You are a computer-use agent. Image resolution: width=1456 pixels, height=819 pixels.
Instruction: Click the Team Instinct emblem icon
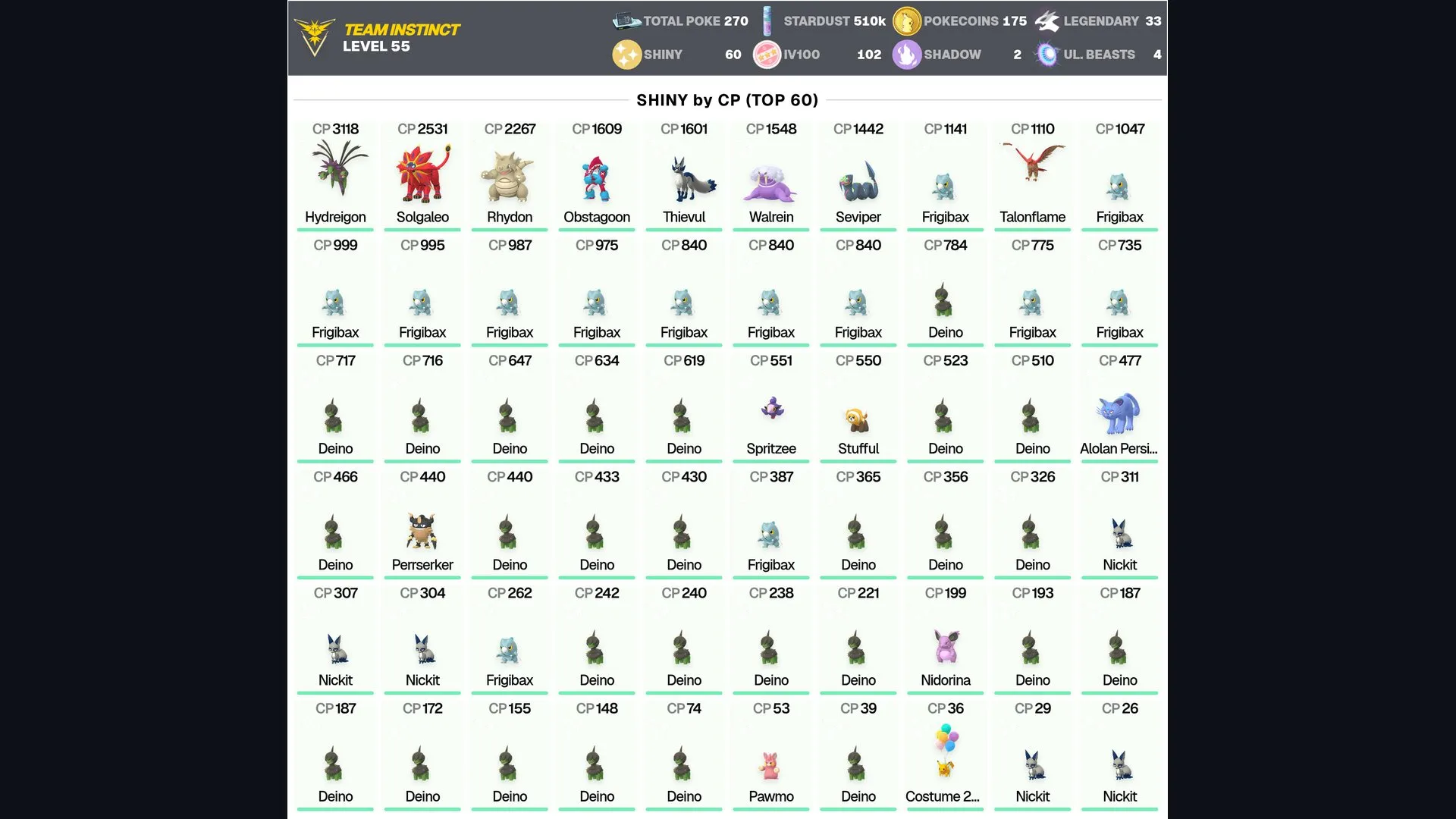[x=314, y=36]
